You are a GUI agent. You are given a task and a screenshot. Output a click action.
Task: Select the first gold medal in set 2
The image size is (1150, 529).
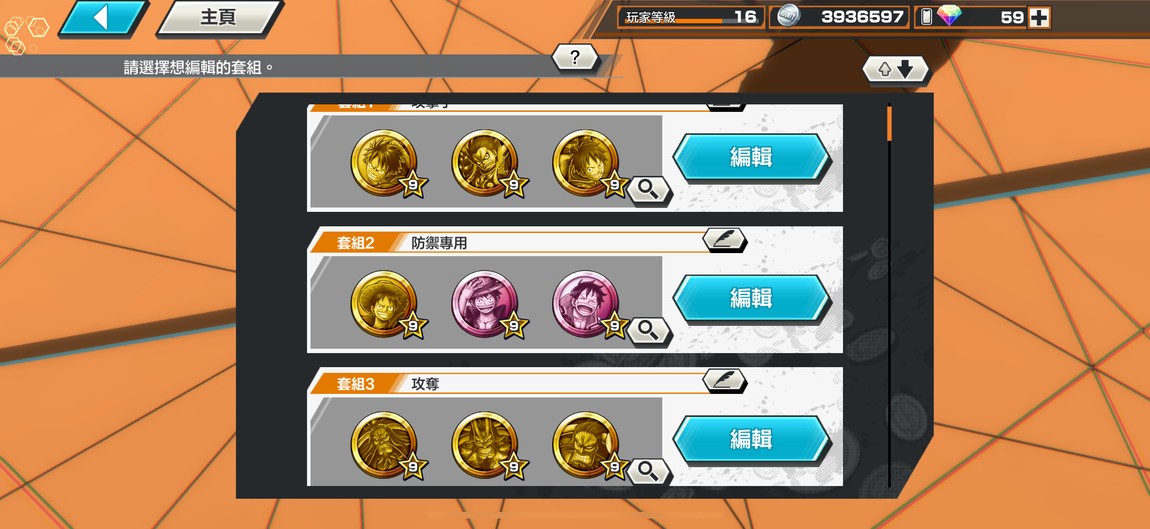tap(385, 304)
